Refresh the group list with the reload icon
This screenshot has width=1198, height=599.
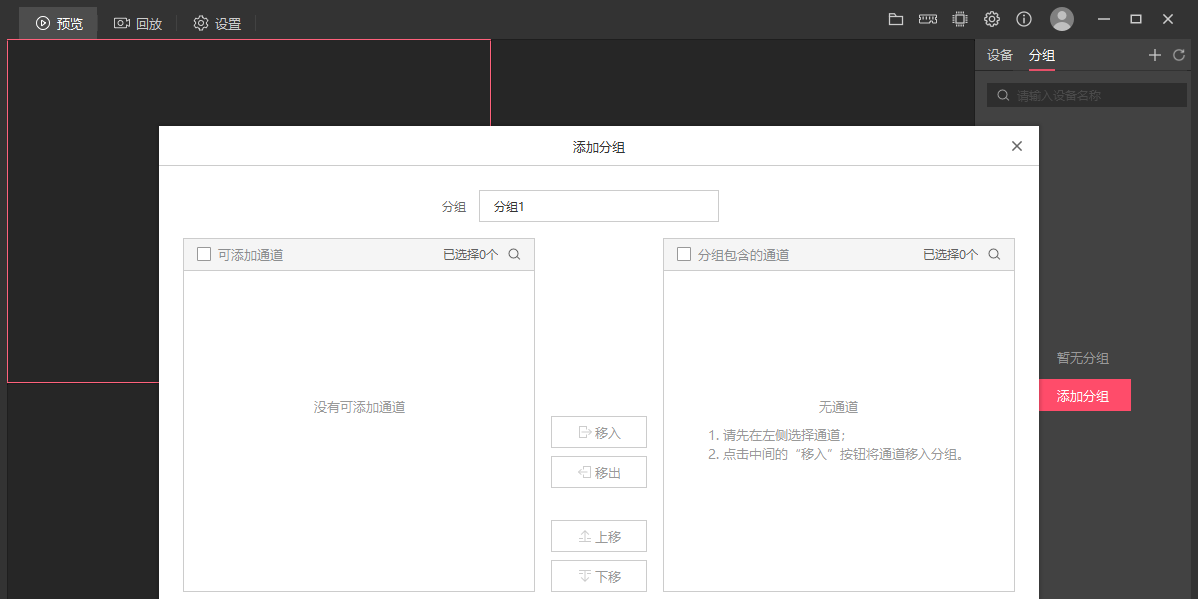pyautogui.click(x=1179, y=55)
